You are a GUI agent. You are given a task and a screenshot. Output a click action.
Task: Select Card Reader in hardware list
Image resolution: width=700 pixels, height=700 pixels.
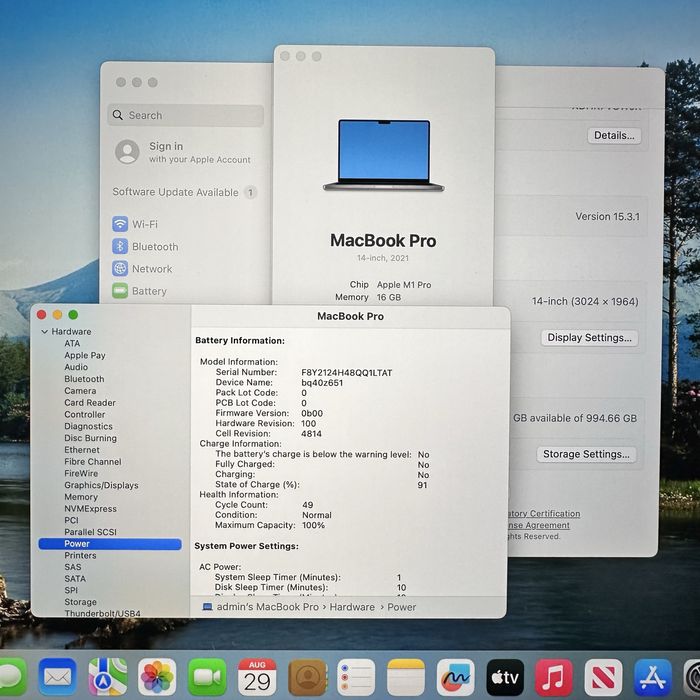(x=90, y=402)
